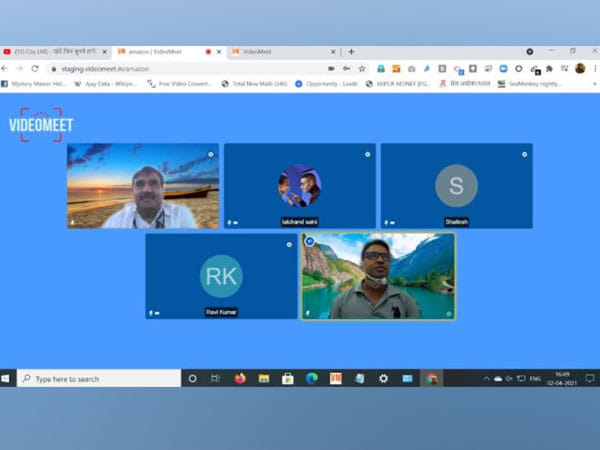This screenshot has height=450, width=600.
Task: Click the mic status indicator on lalchand saini's tile
Action: click(229, 222)
